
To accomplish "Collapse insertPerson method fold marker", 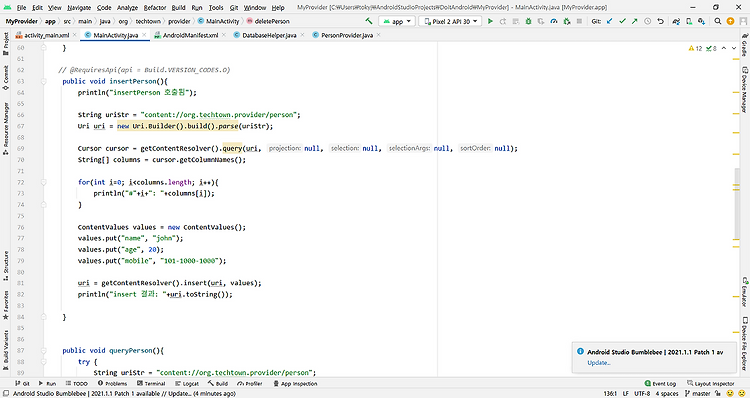I will (44, 81).
